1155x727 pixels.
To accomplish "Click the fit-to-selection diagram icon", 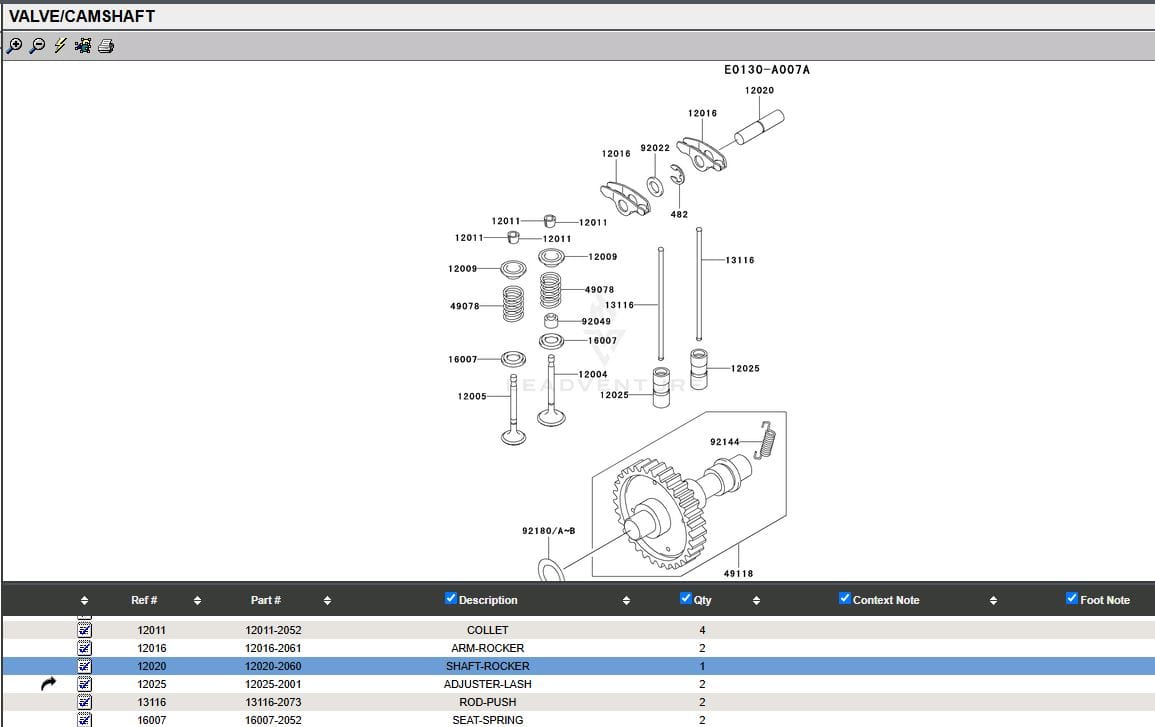I will [x=83, y=45].
